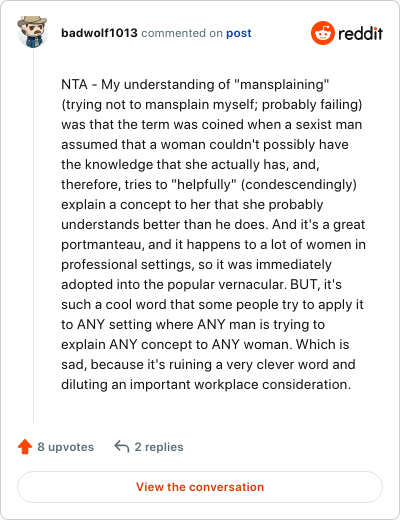The image size is (400, 520).
Task: Click the "View the conversation" button
Action: point(200,487)
